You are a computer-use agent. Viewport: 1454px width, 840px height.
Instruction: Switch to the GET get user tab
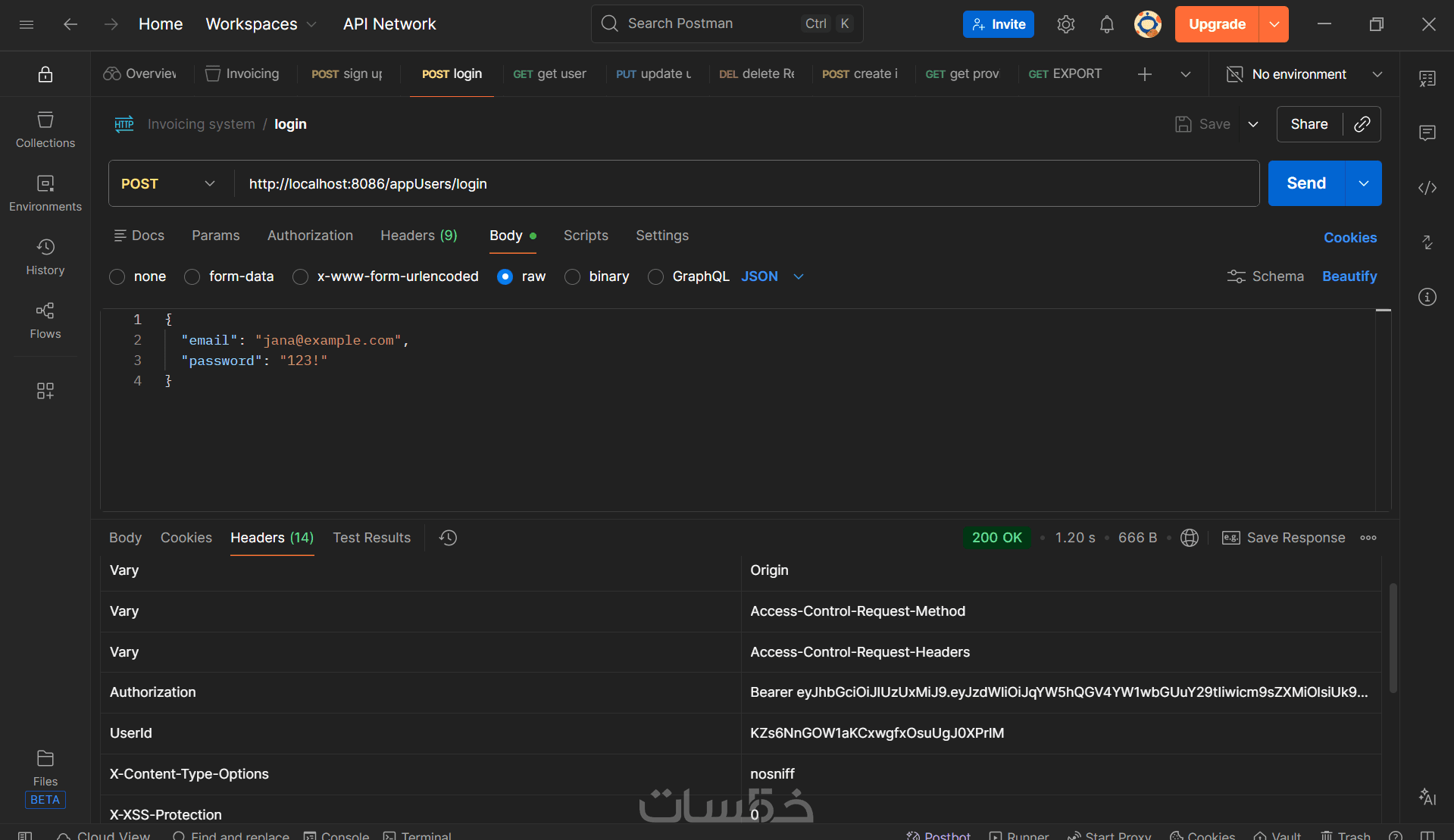pyautogui.click(x=550, y=74)
